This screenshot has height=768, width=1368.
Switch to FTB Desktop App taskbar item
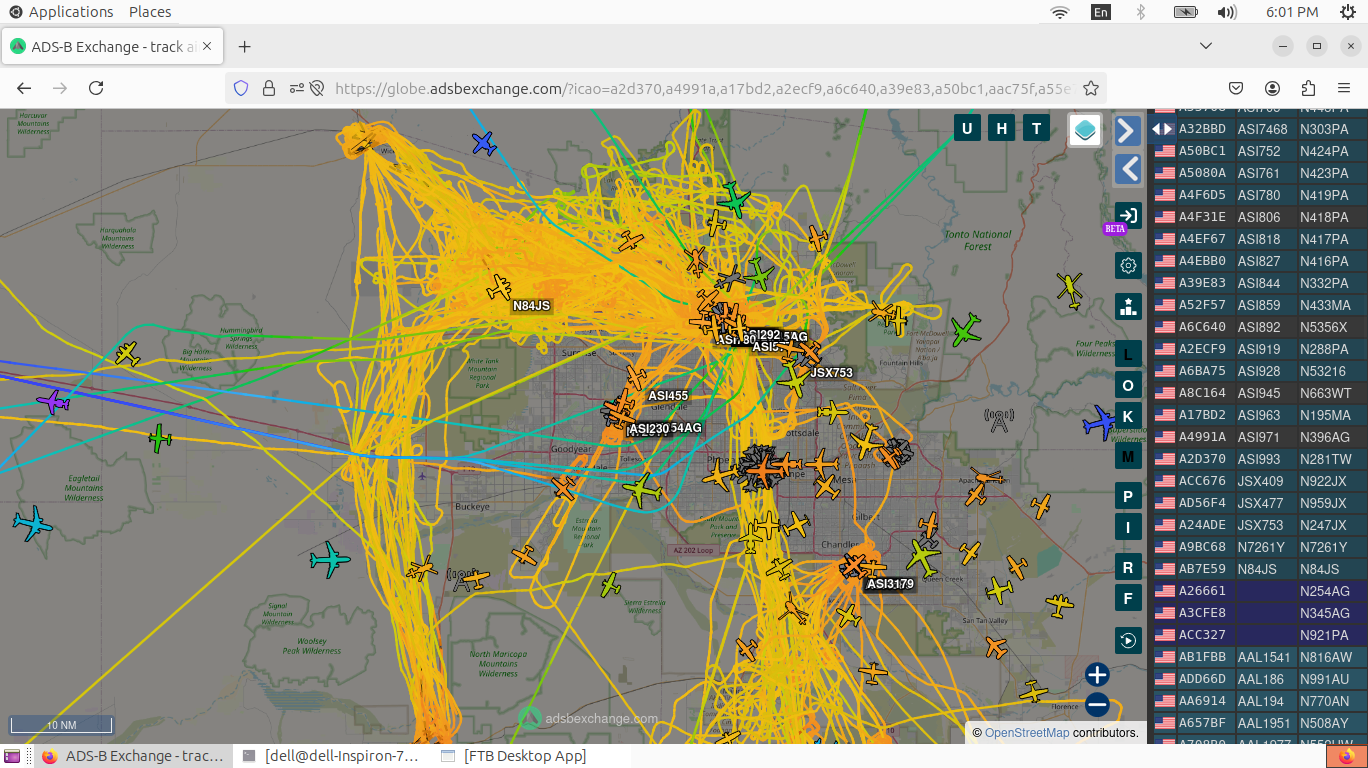pyautogui.click(x=514, y=756)
